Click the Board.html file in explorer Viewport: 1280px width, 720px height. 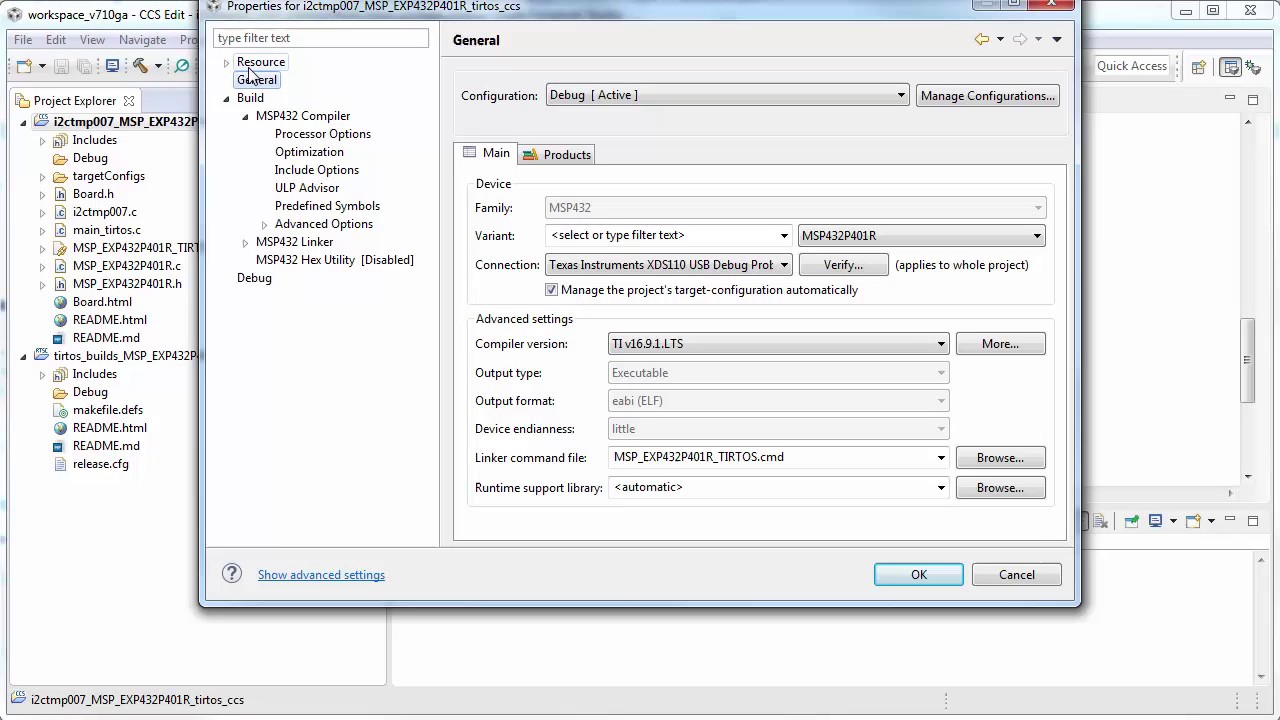click(102, 302)
